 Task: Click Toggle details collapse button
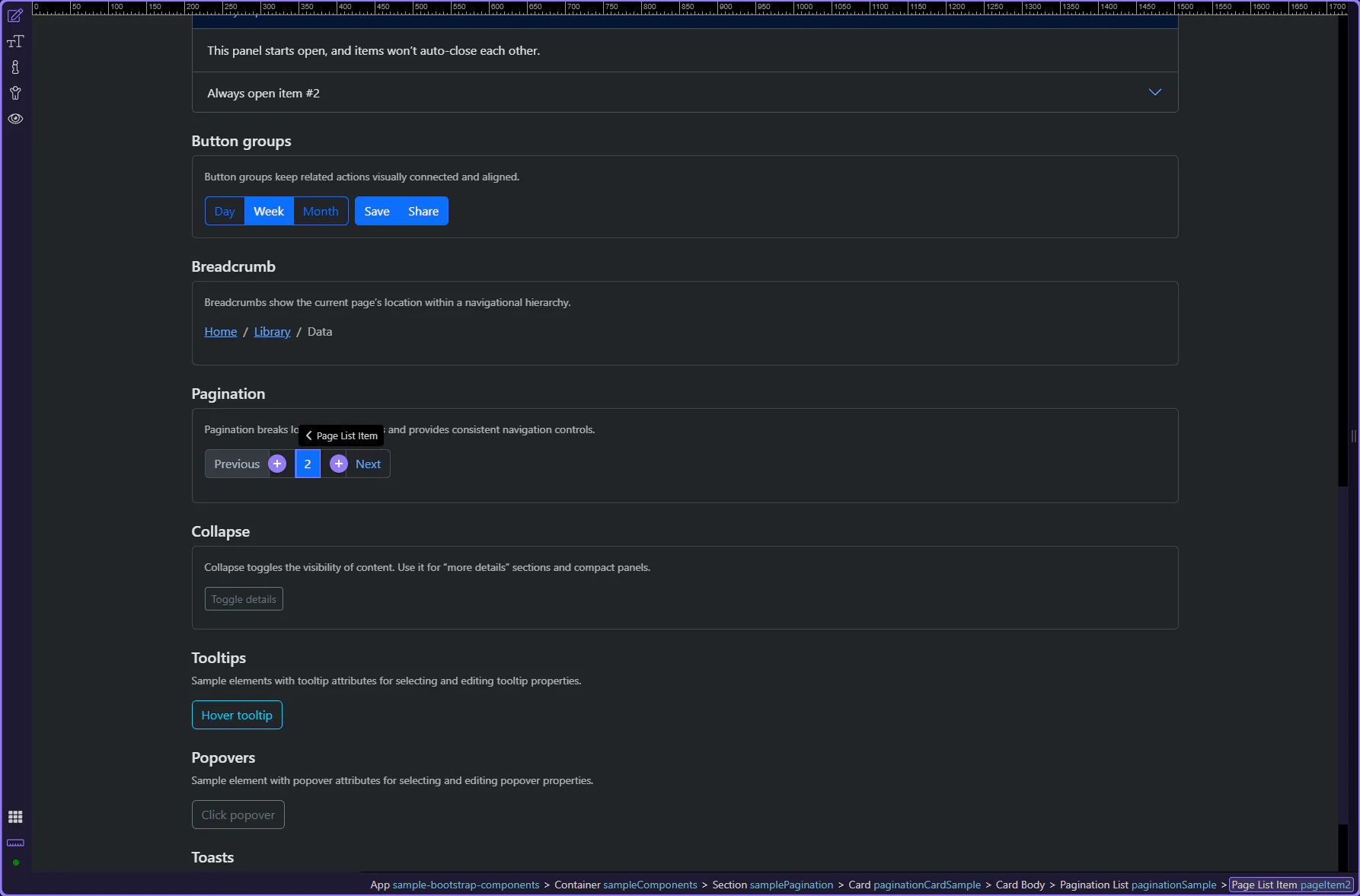coord(244,599)
